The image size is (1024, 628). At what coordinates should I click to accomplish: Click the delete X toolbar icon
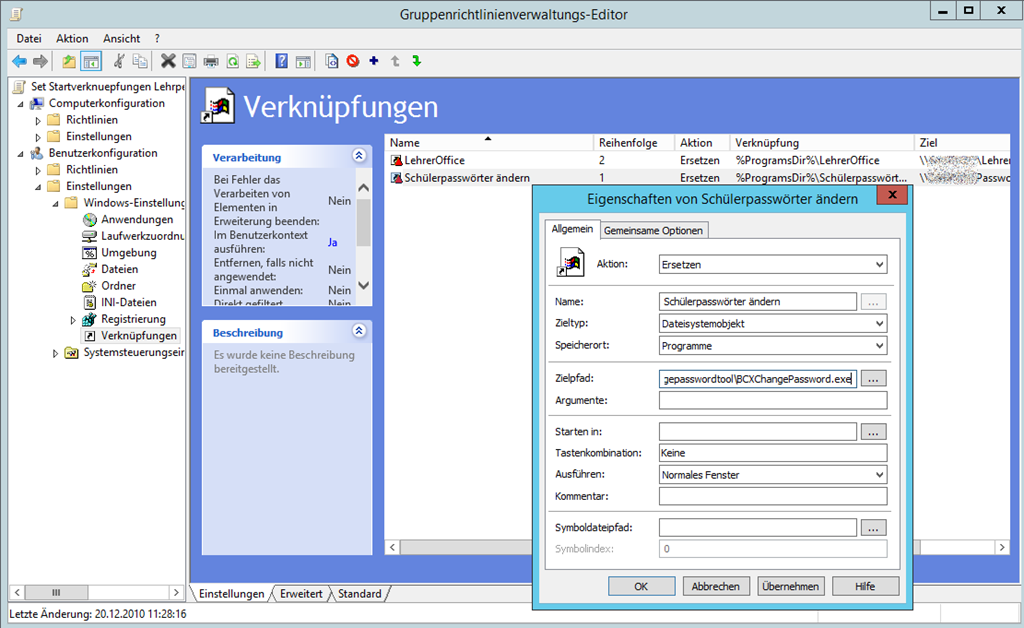(x=168, y=62)
